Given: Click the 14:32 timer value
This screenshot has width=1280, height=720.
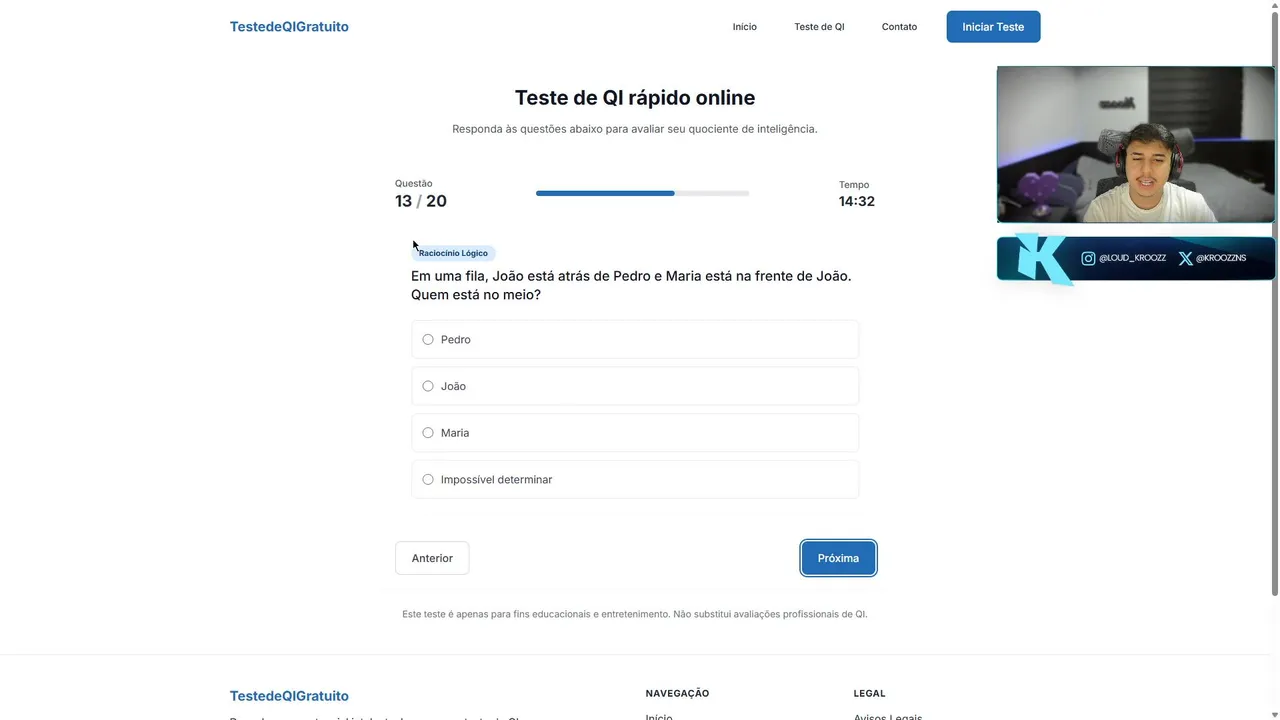Looking at the screenshot, I should tap(857, 201).
